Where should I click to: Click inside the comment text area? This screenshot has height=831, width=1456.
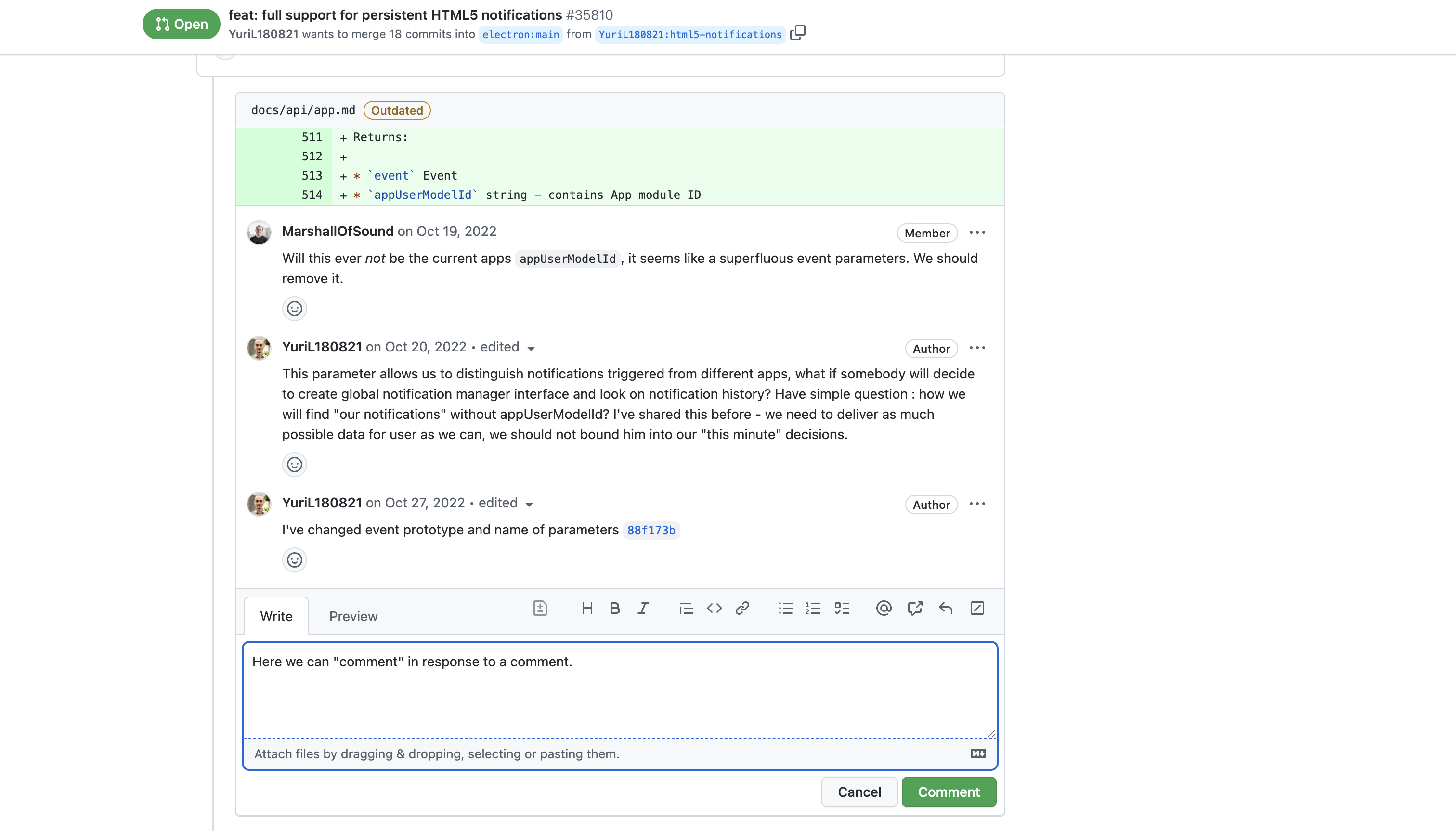point(619,690)
